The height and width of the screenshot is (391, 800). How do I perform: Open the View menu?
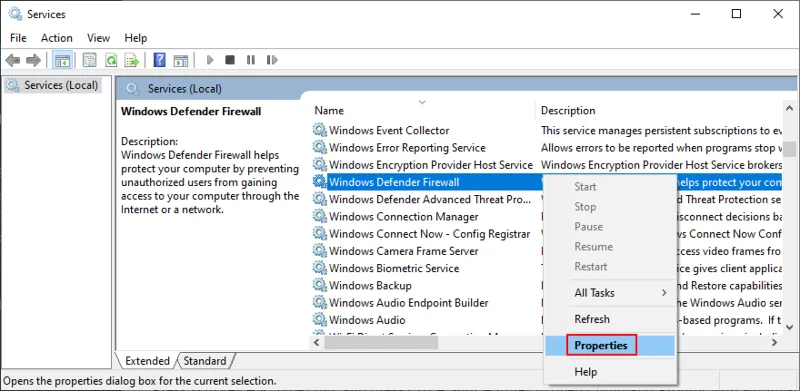(98, 38)
